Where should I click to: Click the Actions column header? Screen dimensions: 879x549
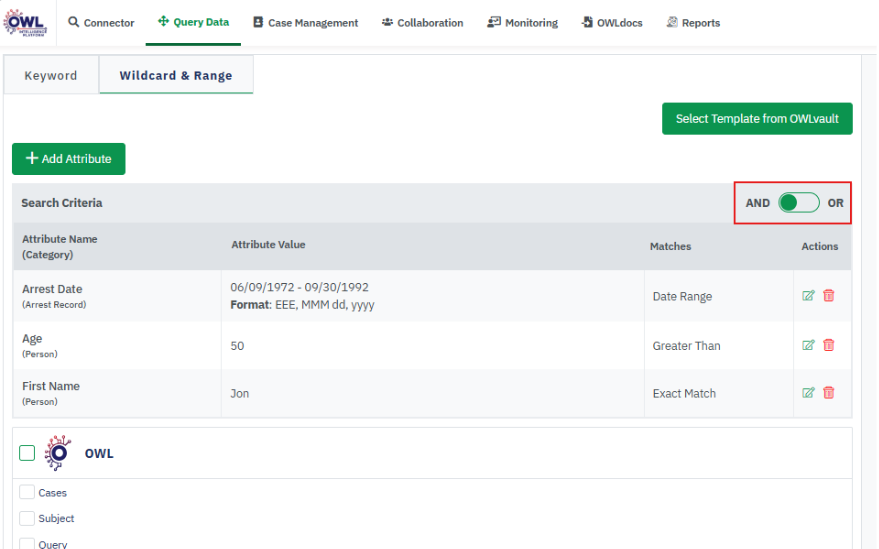819,246
